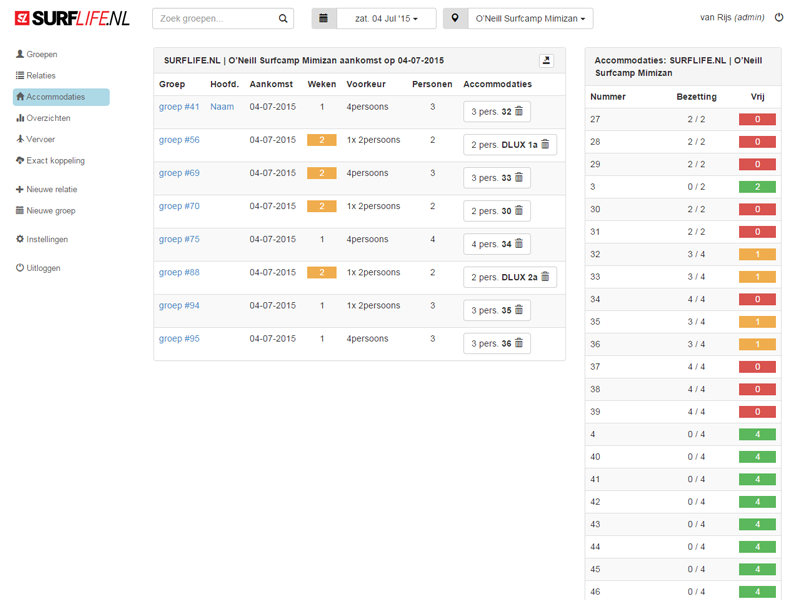Screen dimensions: 800x600
Task: Delete DLUX 2a assignment trash icon
Action: [x=545, y=277]
